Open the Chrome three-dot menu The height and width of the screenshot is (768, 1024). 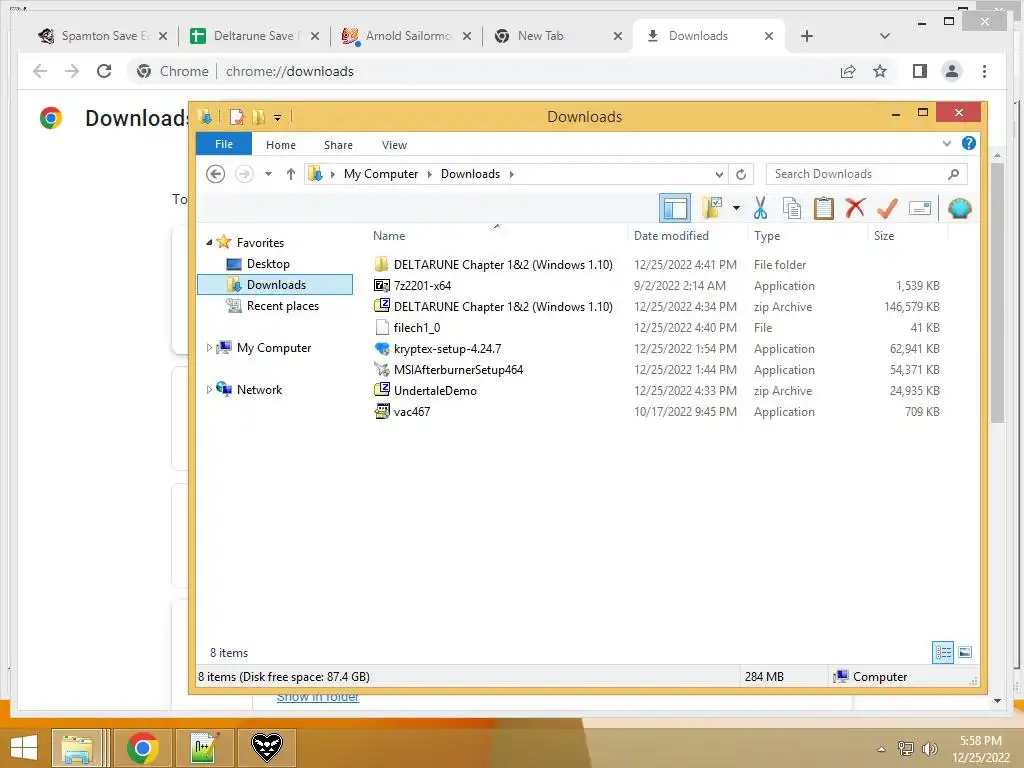click(984, 71)
